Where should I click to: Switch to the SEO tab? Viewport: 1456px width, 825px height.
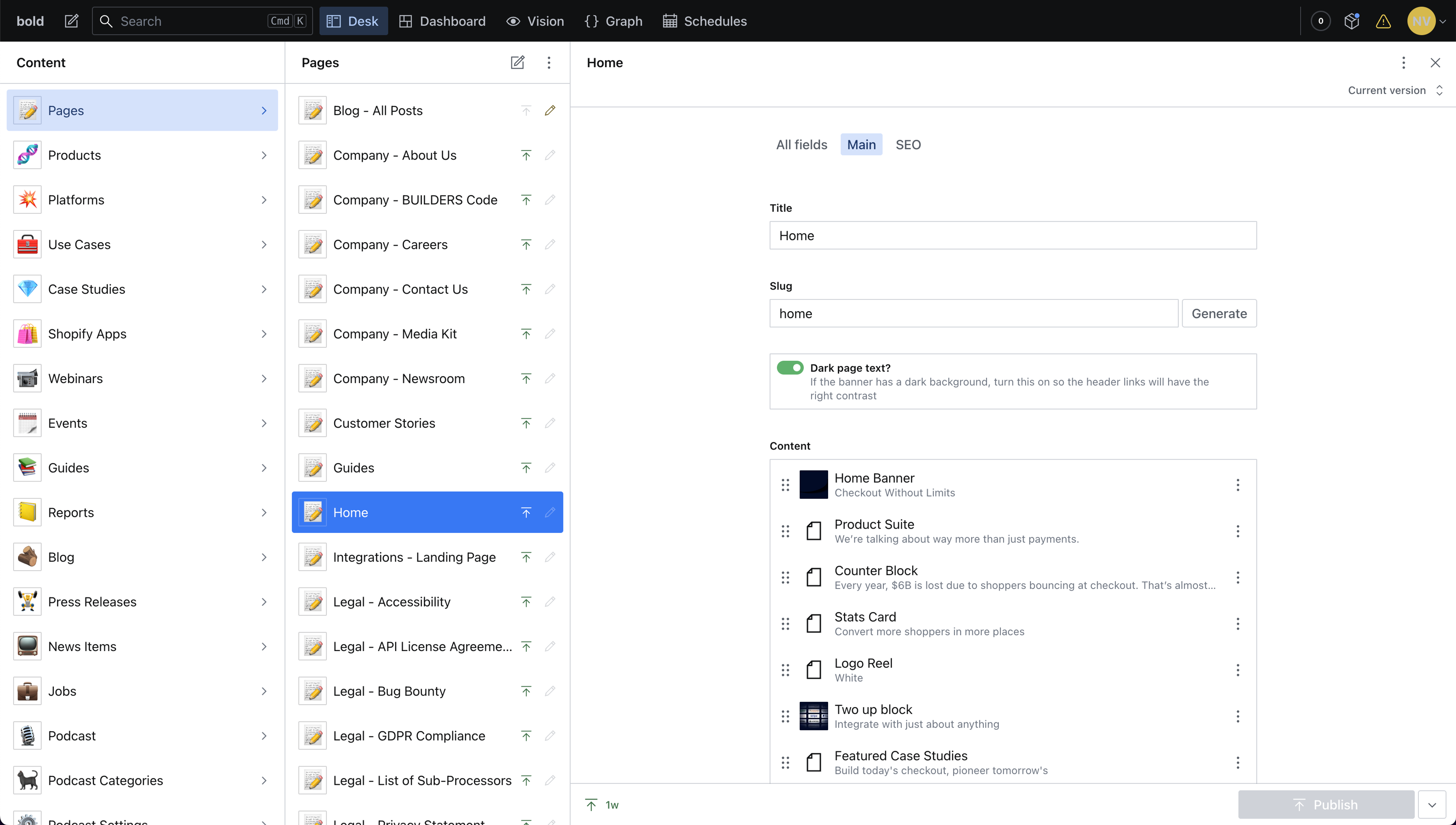click(908, 144)
